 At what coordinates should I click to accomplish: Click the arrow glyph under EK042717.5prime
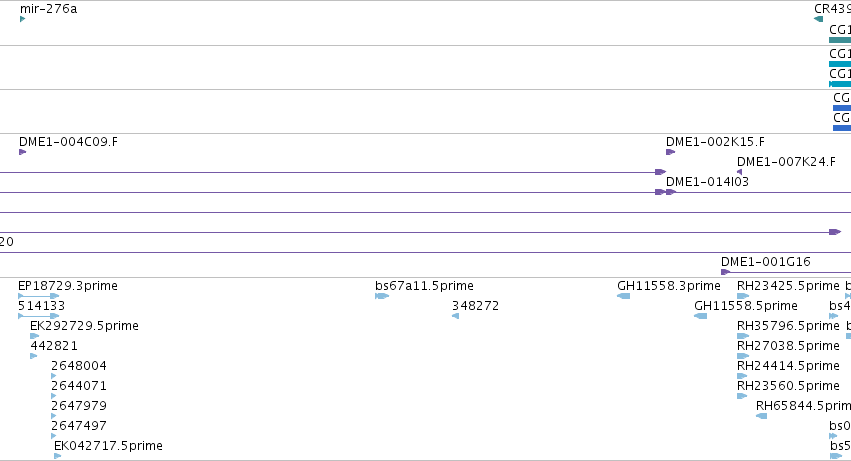pos(58,456)
